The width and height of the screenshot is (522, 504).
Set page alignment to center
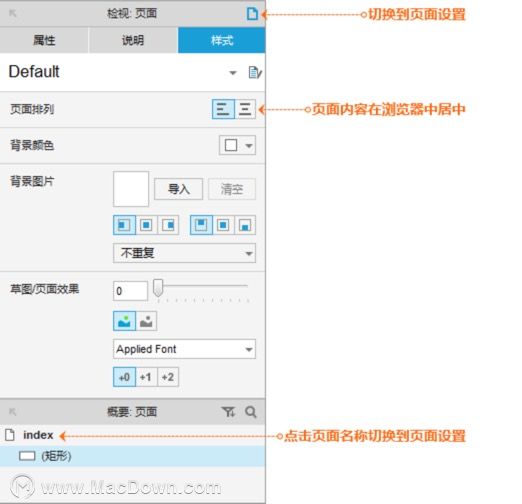[245, 109]
